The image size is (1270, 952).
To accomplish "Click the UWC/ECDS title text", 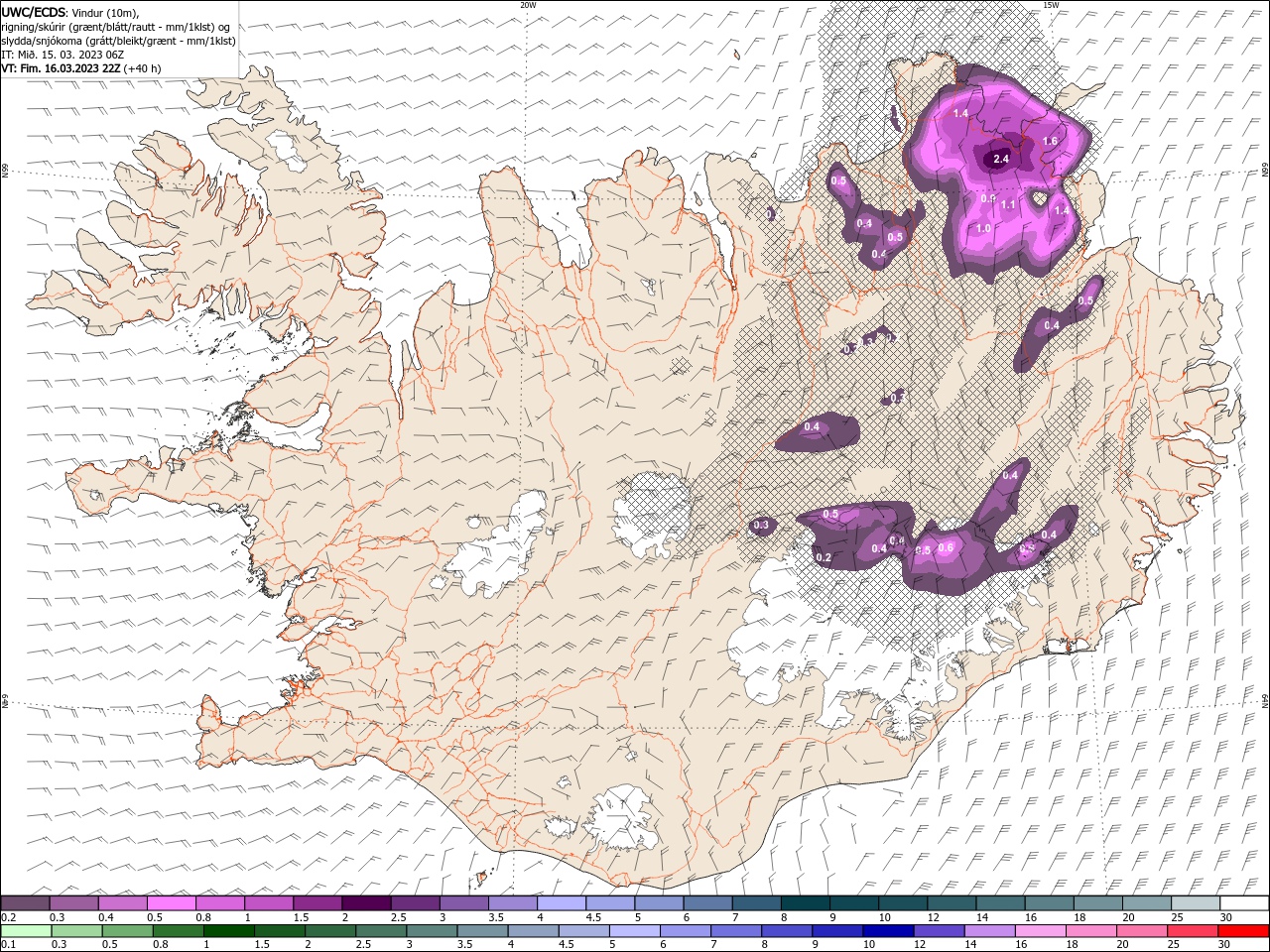I will click(x=34, y=12).
